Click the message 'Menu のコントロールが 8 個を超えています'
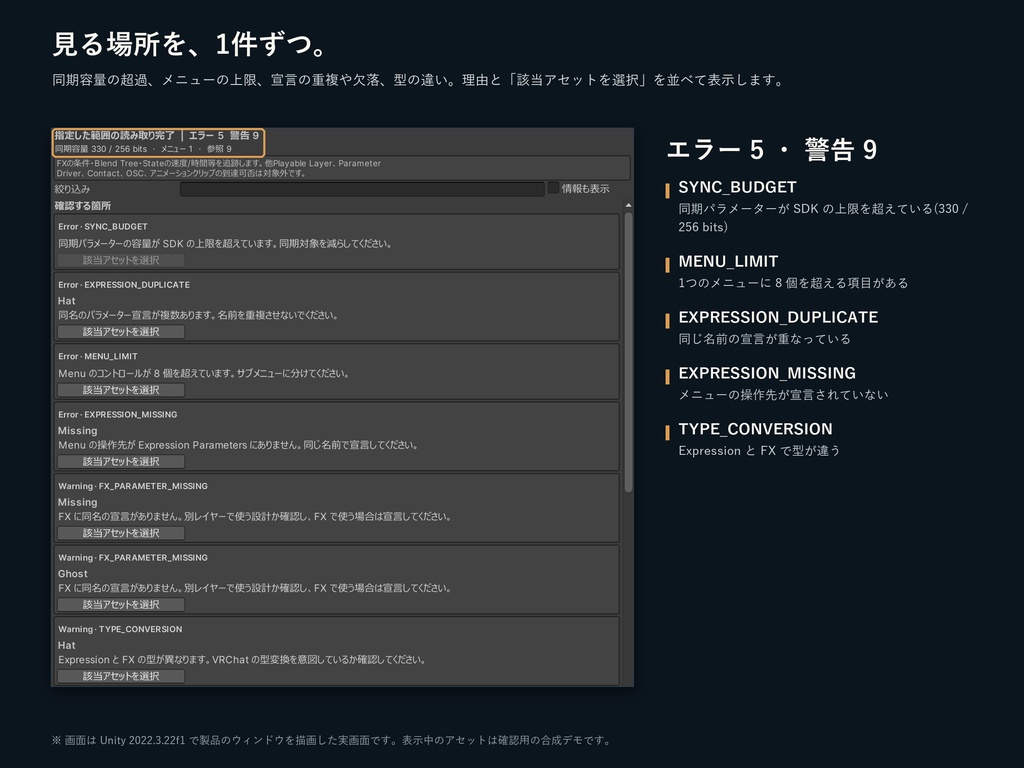 pos(204,374)
